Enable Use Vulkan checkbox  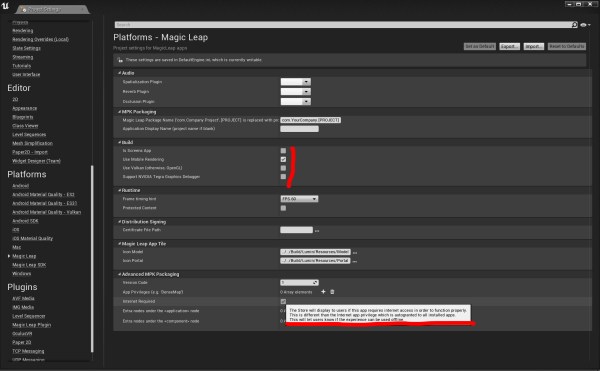point(283,168)
